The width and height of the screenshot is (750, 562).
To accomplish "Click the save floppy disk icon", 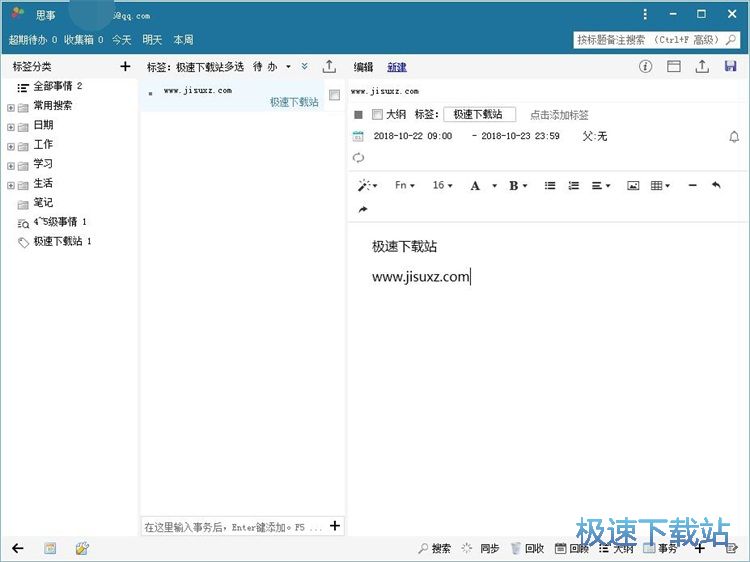I will (x=730, y=67).
